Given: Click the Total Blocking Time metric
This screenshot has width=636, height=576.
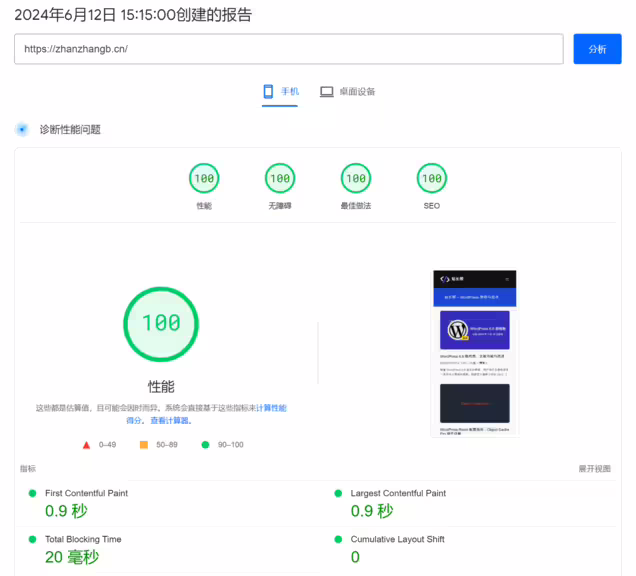Looking at the screenshot, I should point(84,539).
